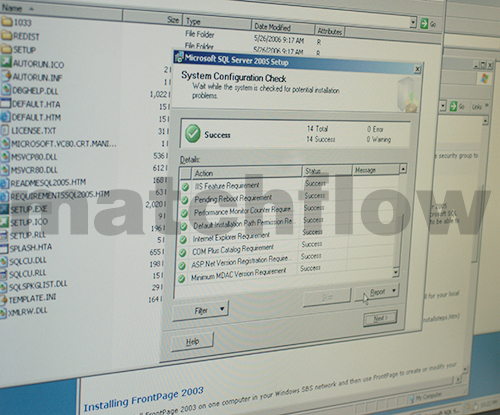This screenshot has height=415, width=500.
Task: Click the MSVCP80.DLL file icon
Action: pyautogui.click(x=5, y=156)
